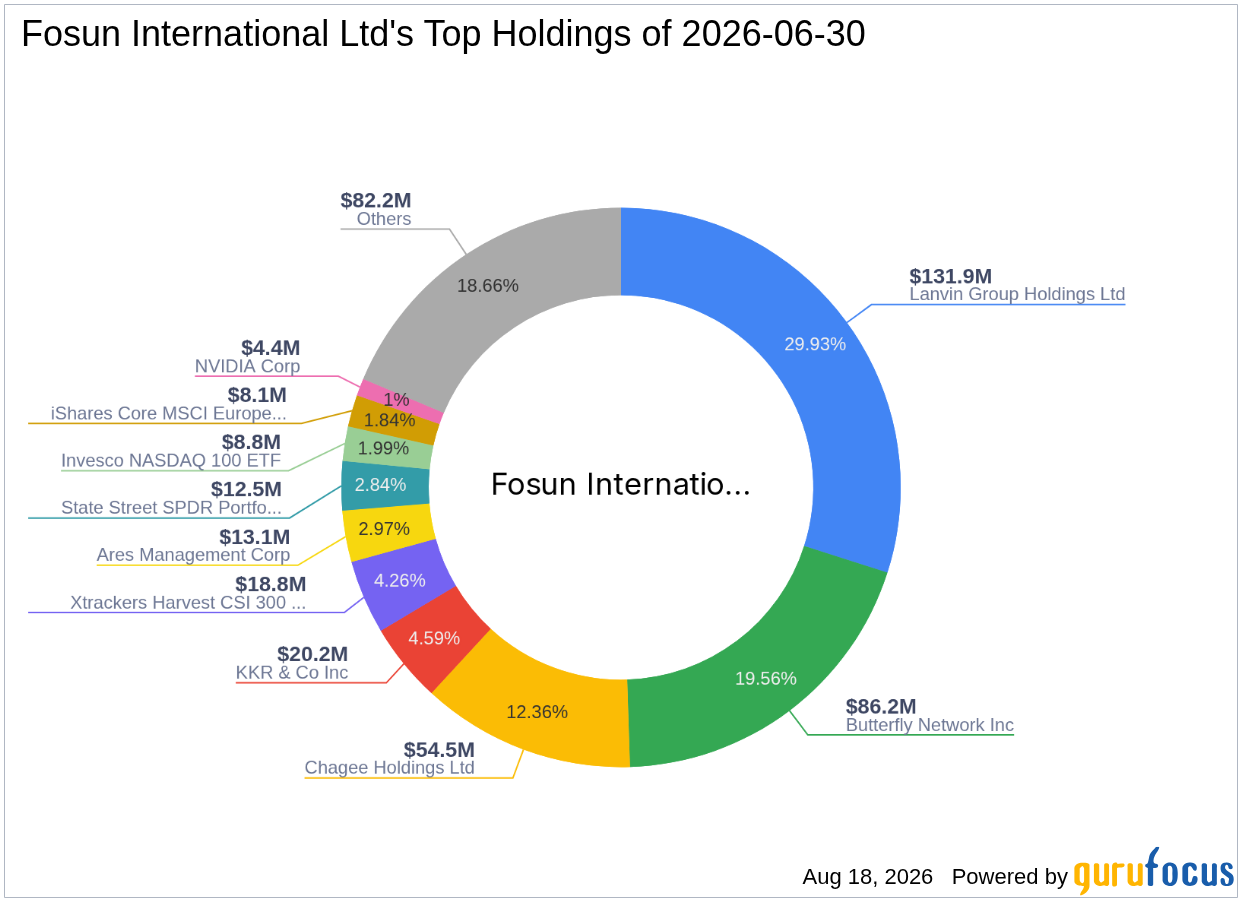Viewport: 1242px width, 902px height.
Task: Click the 18.66% percentage
Action: (x=488, y=285)
